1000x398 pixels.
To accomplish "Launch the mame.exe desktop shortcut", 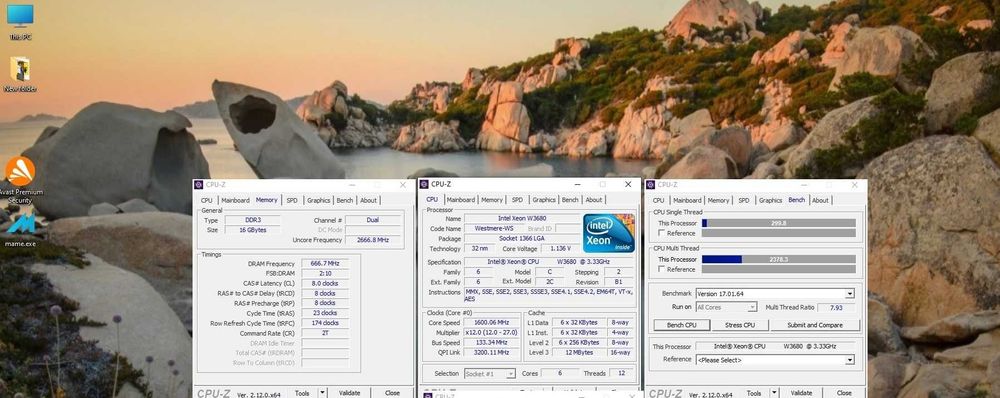I will coord(20,230).
